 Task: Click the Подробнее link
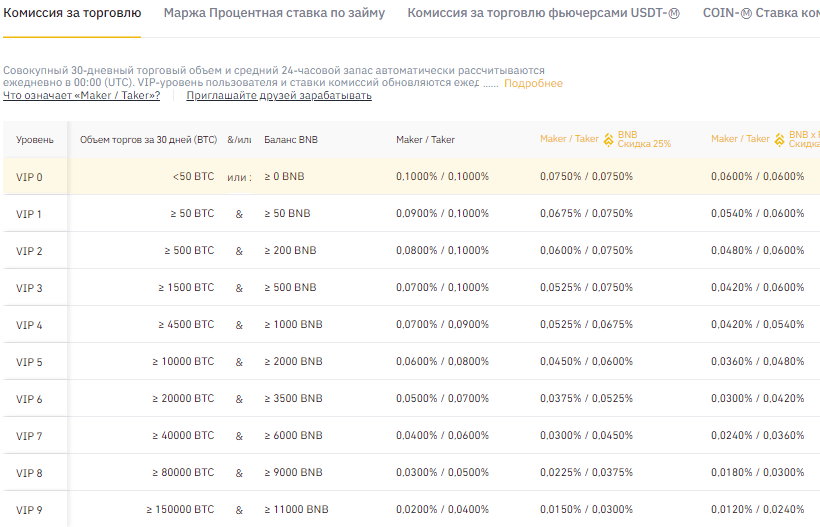coord(533,83)
